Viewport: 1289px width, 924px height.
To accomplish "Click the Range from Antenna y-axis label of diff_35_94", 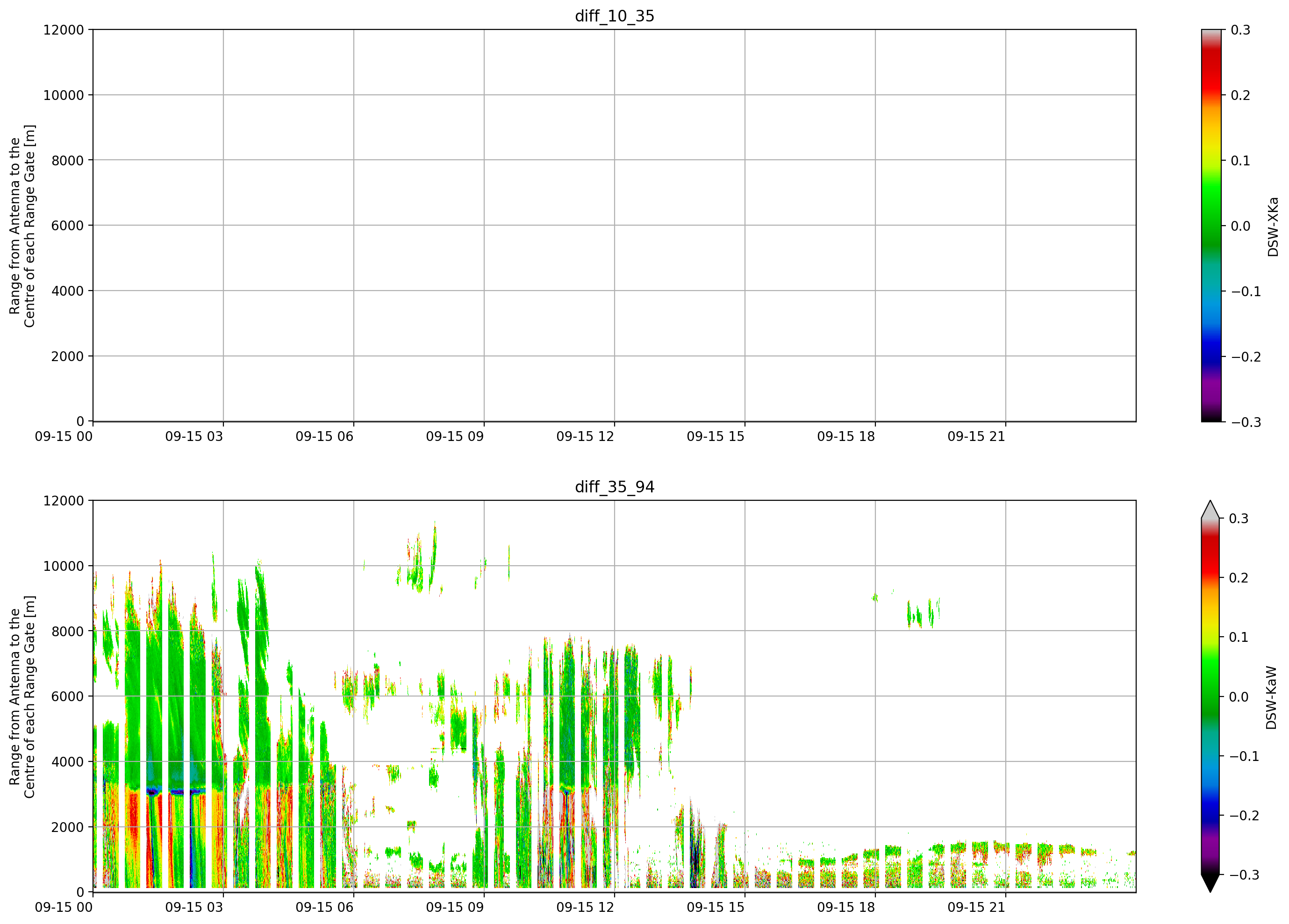I will pyautogui.click(x=22, y=697).
